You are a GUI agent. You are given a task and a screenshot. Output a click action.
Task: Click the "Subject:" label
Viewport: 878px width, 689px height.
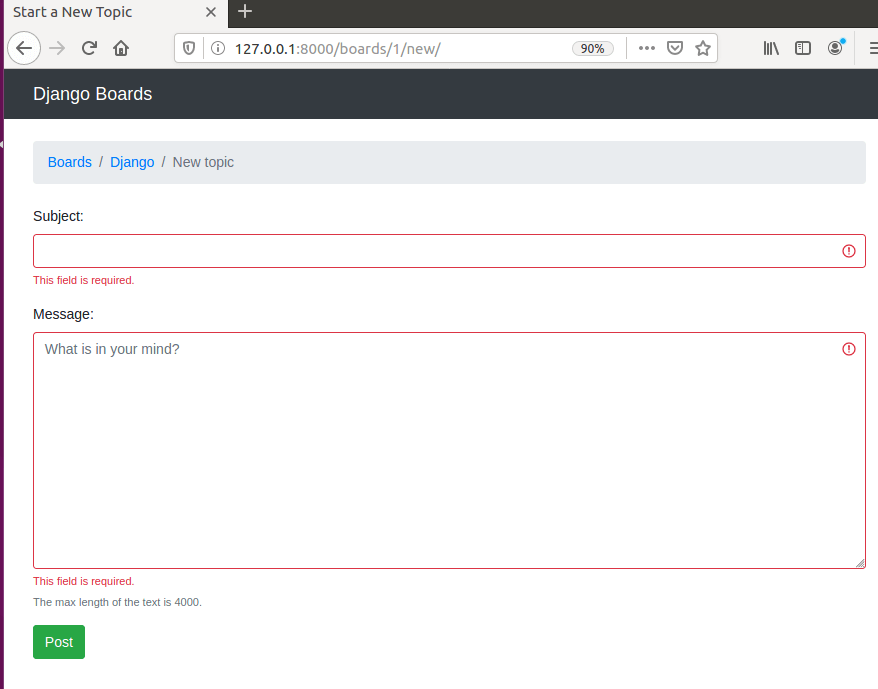coord(58,216)
